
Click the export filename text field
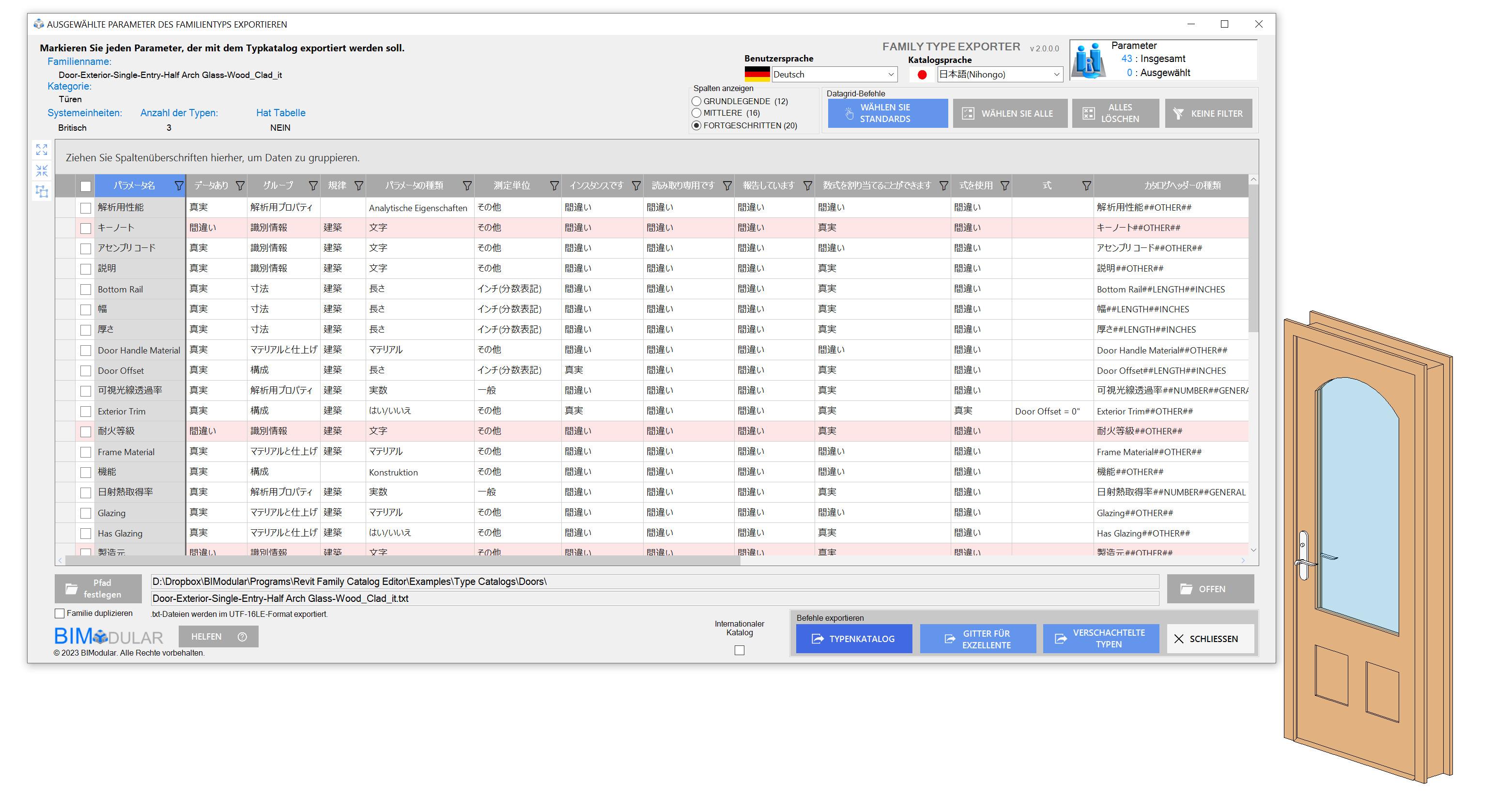click(653, 598)
